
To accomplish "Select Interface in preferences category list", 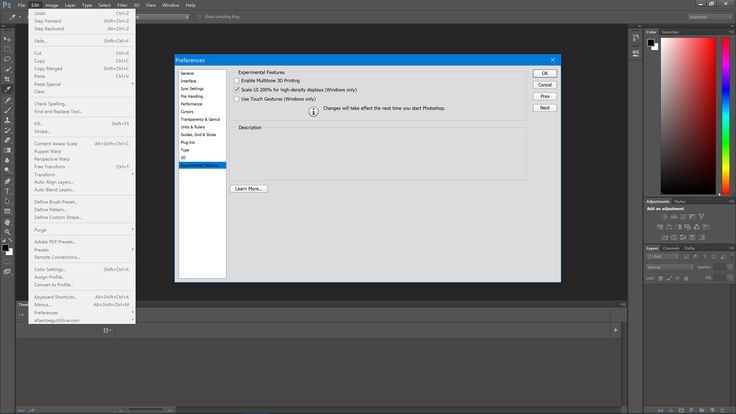I will [189, 81].
